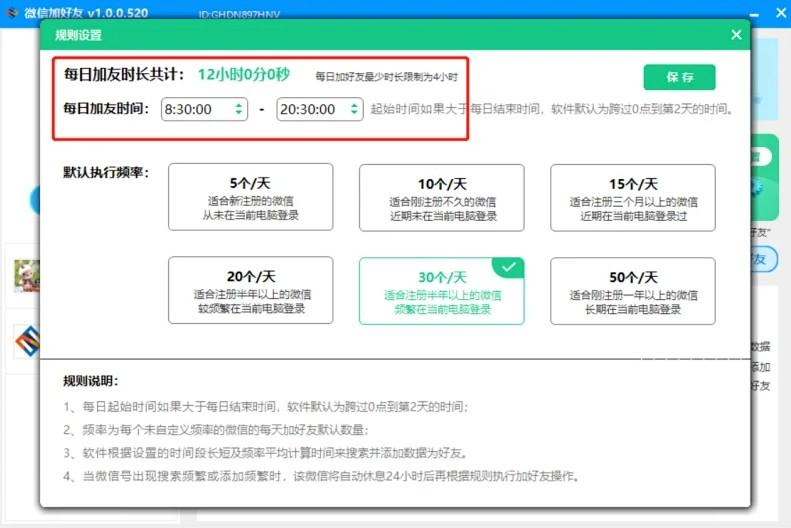Image resolution: width=791 pixels, height=528 pixels.
Task: Click rule note 1 about 每日起始时间
Action: 265,406
